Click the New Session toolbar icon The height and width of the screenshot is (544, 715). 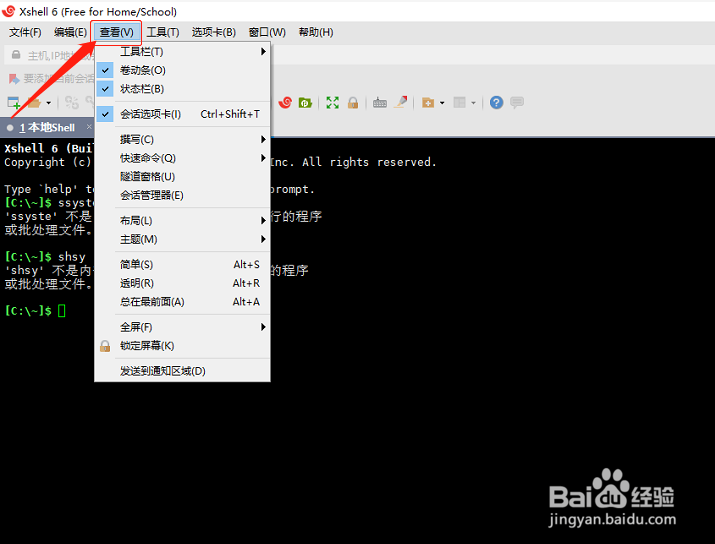tap(14, 103)
